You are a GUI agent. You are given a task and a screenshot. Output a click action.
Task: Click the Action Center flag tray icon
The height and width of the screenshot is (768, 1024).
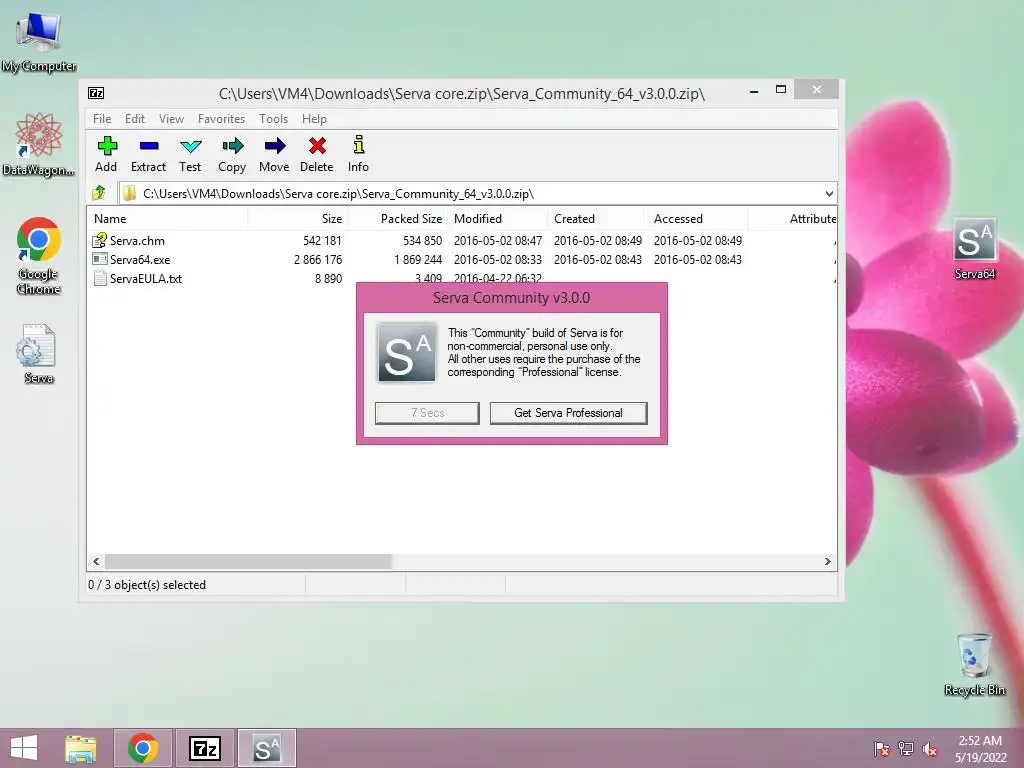click(881, 748)
